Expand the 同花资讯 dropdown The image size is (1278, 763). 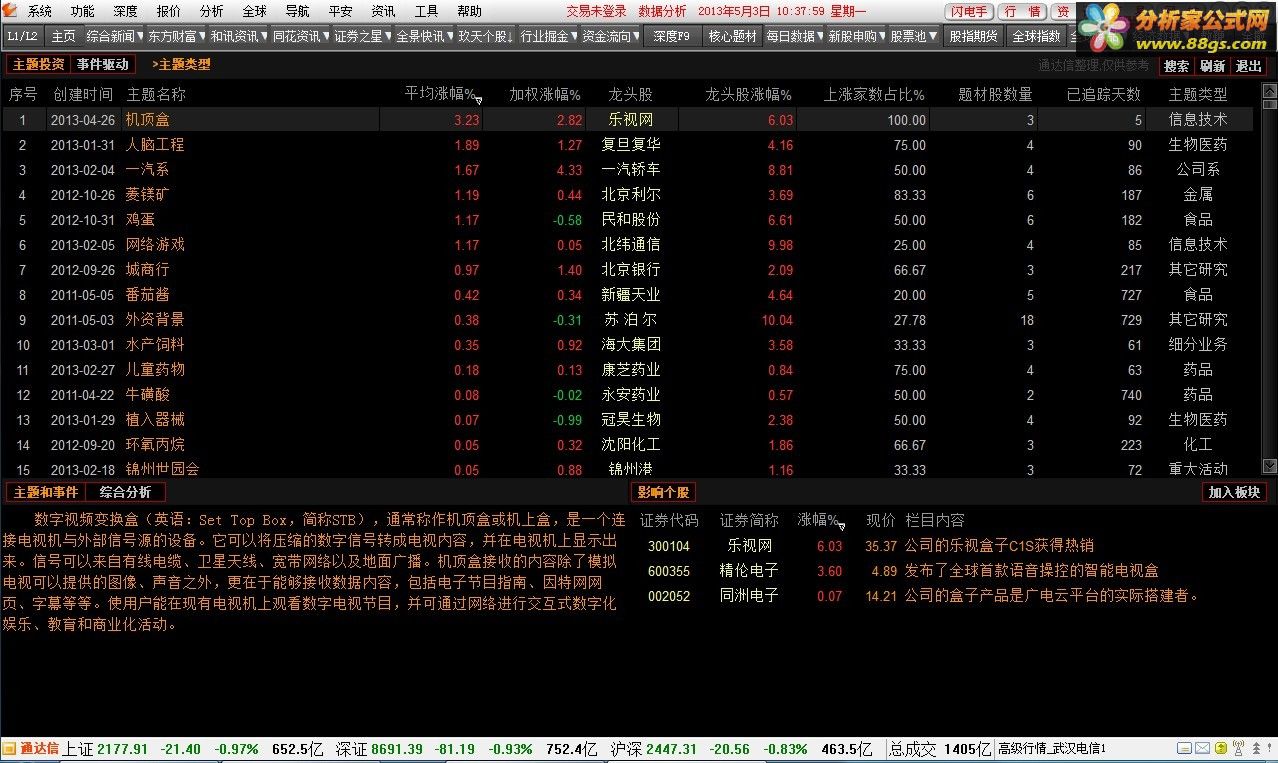coord(300,36)
